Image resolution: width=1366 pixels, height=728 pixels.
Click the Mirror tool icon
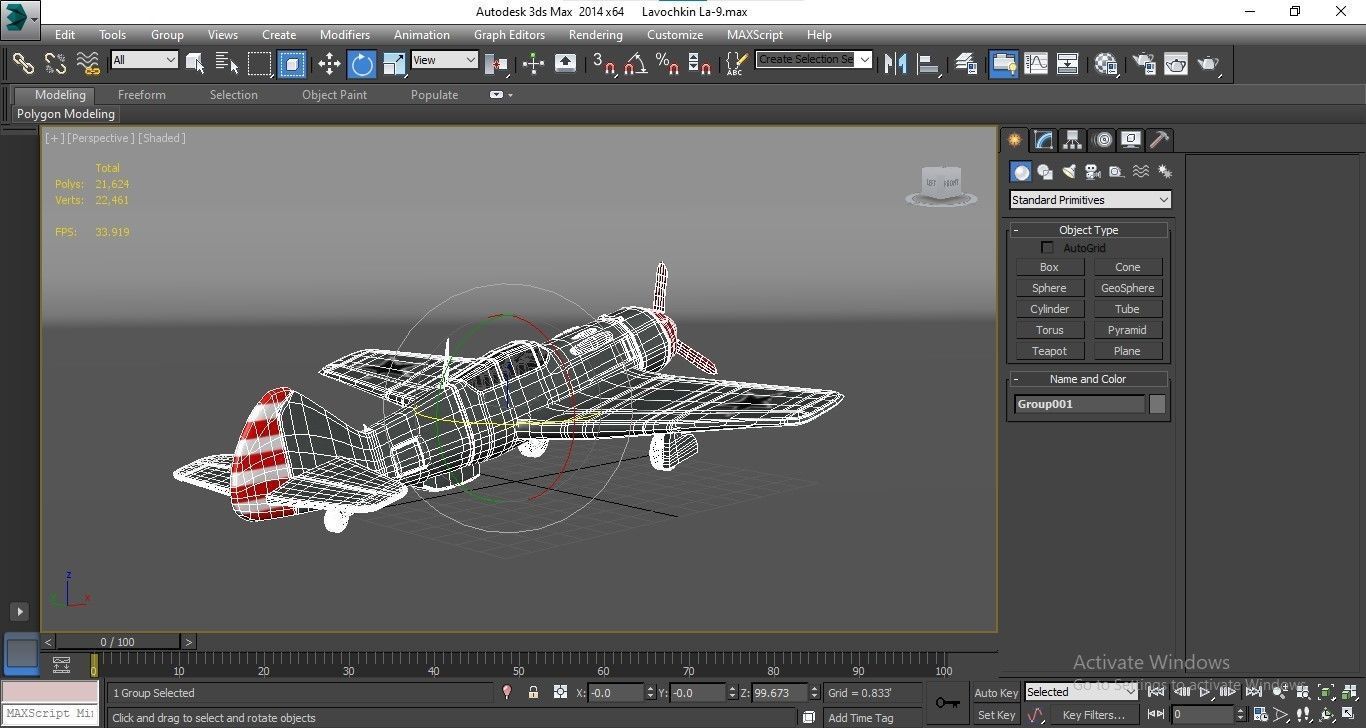tap(895, 64)
